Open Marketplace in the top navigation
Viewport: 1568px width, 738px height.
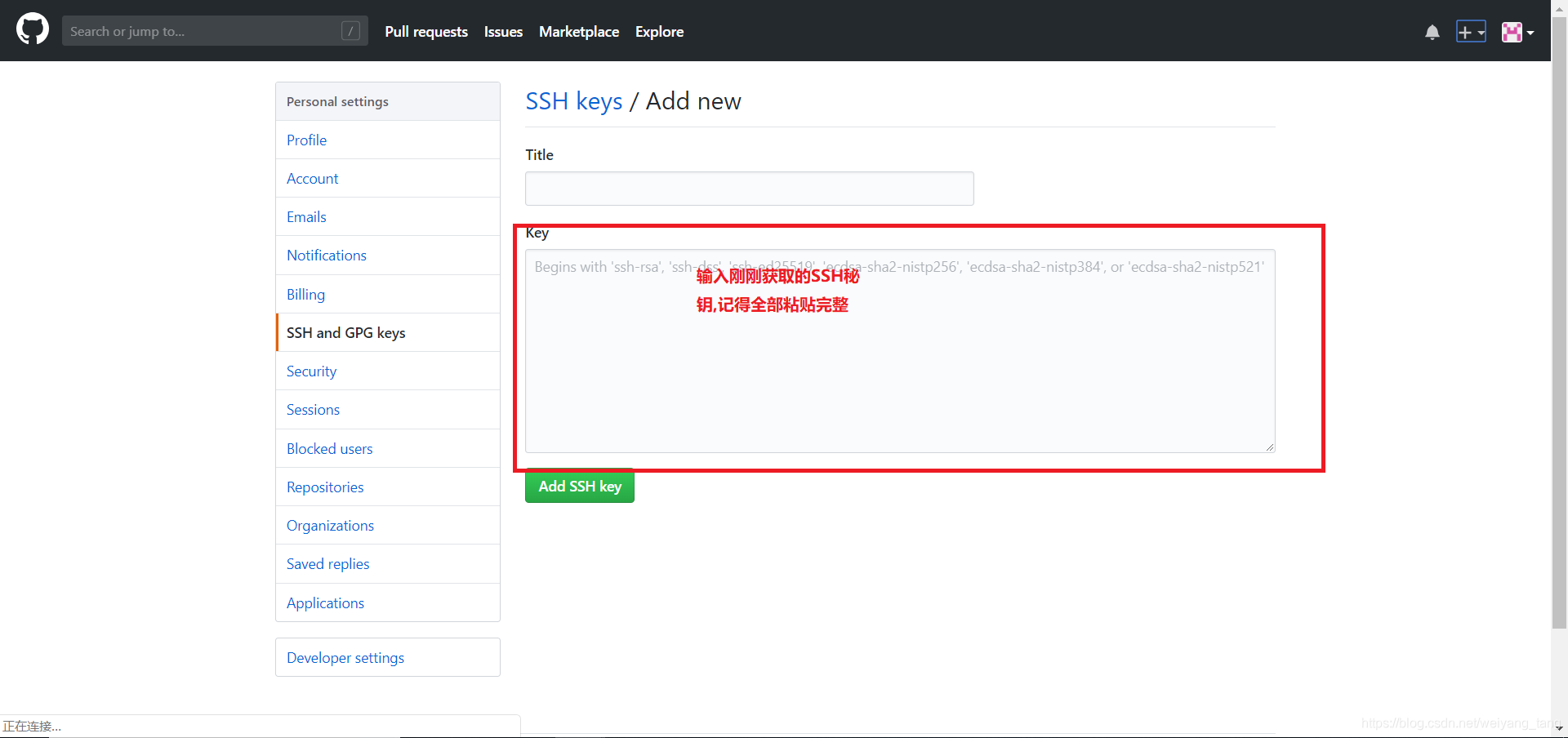(x=579, y=32)
